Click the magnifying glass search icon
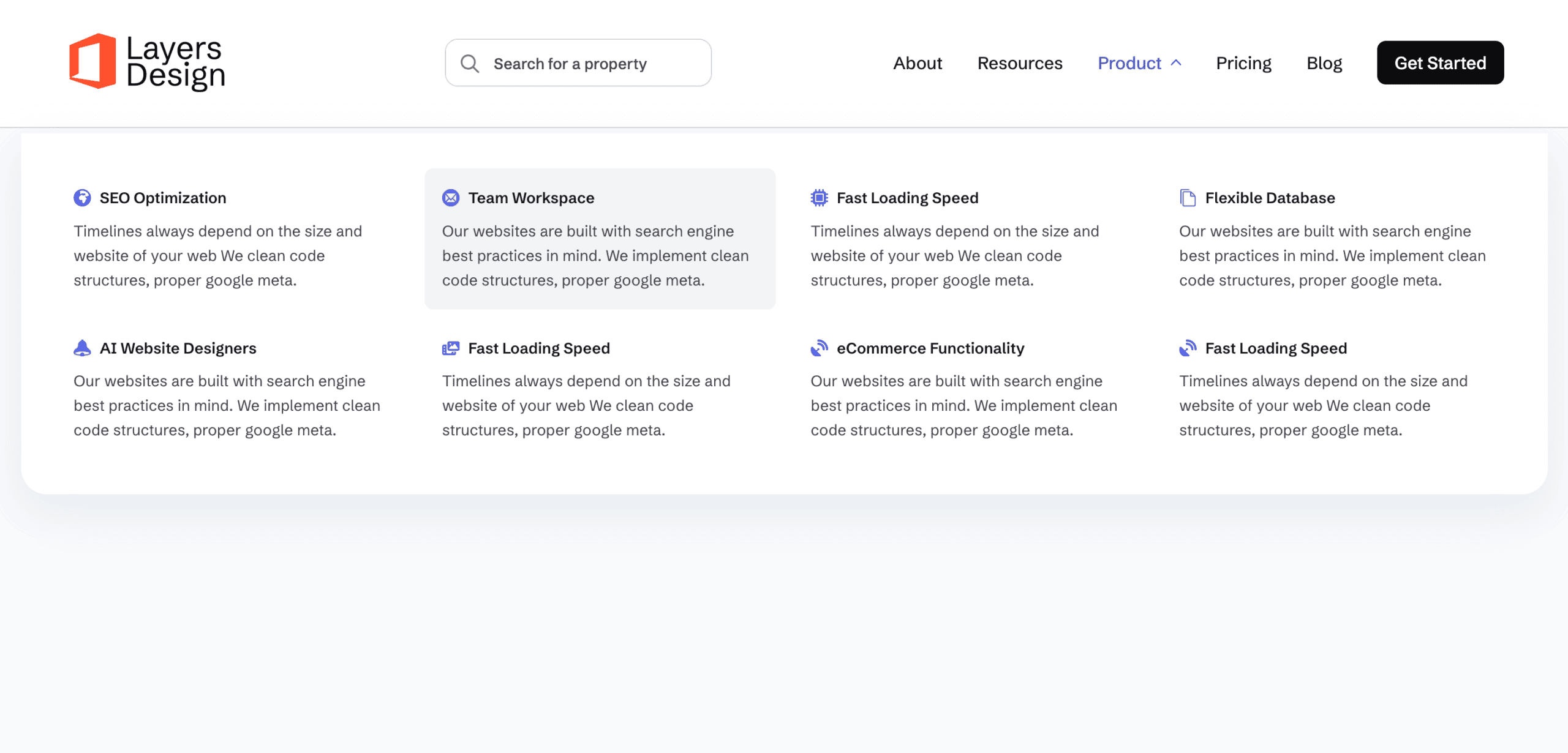This screenshot has height=753, width=1568. (470, 63)
